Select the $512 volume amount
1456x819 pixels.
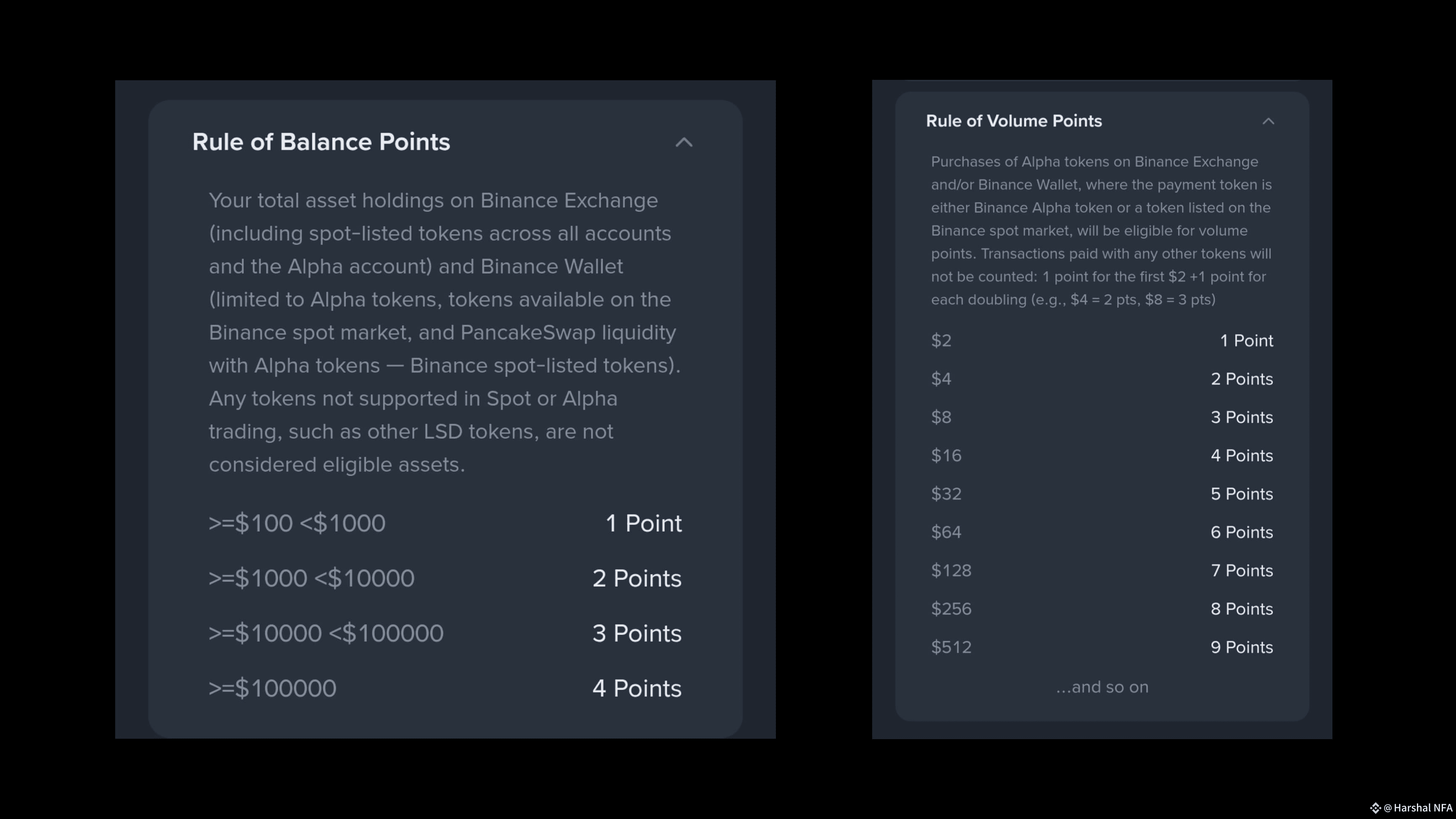pyautogui.click(x=951, y=648)
